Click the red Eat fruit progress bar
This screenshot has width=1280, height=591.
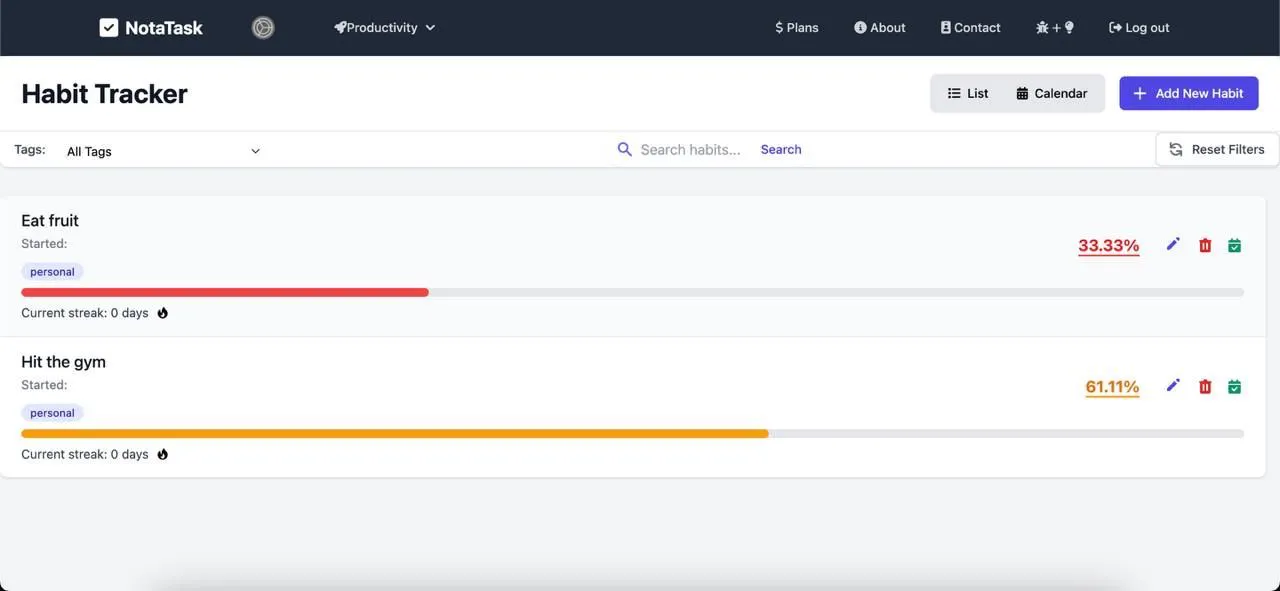(x=225, y=292)
